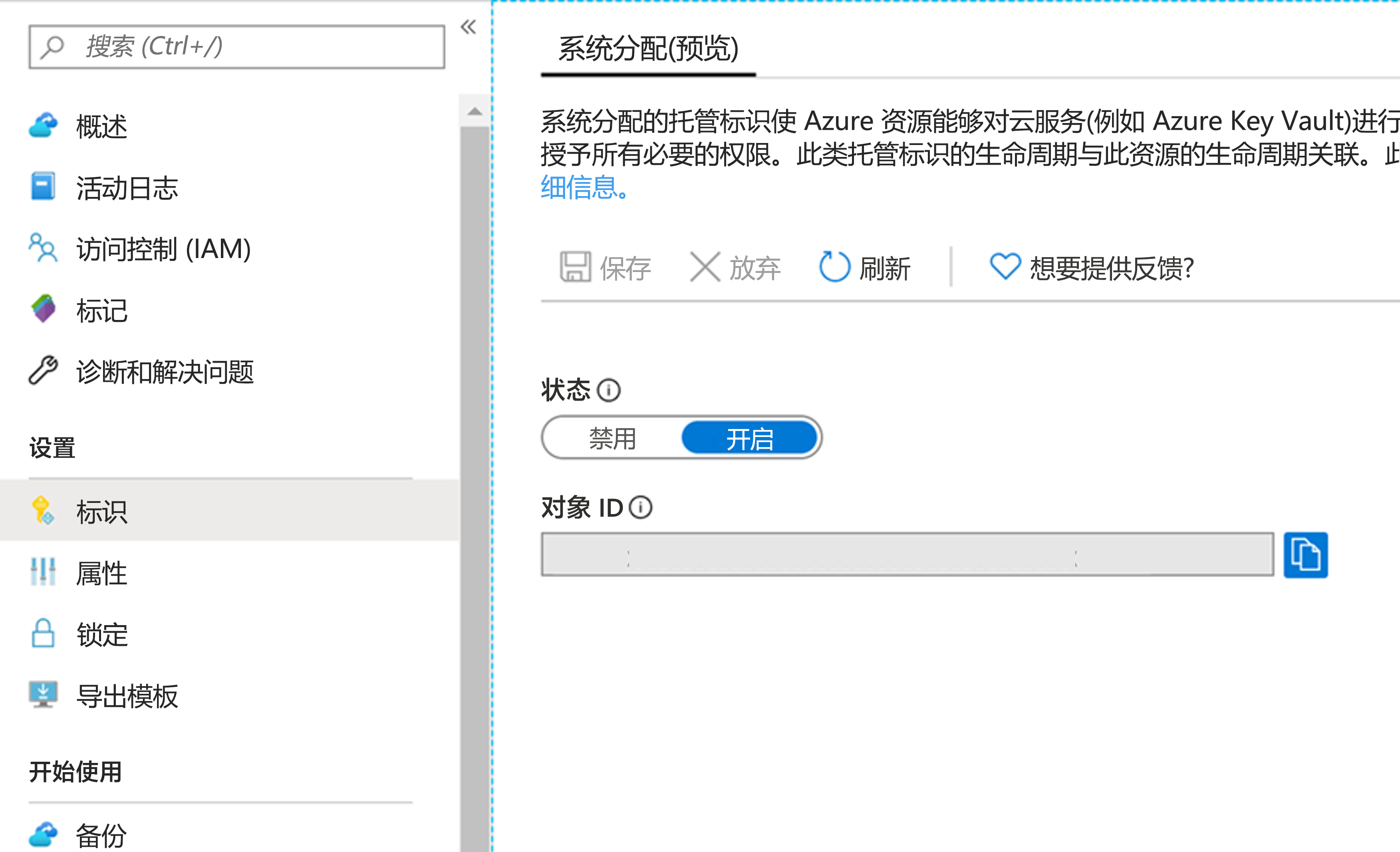The image size is (1400, 852).
Task: Click the 刷新 circular arrow icon
Action: pos(834,266)
